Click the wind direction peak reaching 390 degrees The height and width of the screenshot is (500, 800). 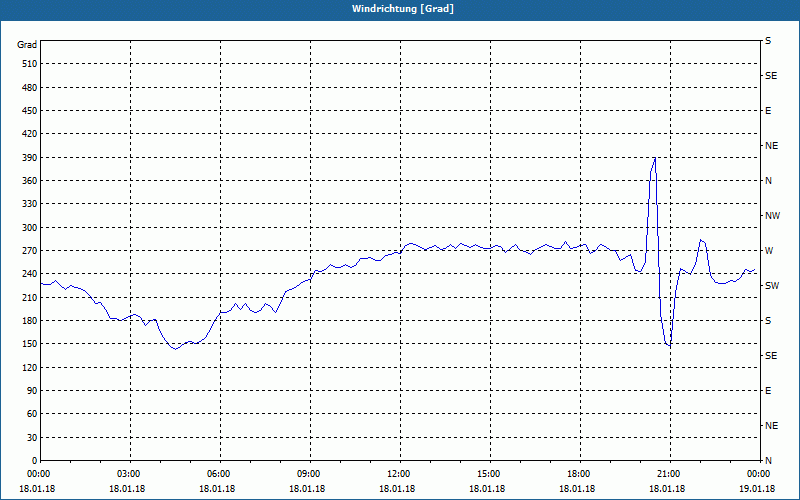[655, 159]
